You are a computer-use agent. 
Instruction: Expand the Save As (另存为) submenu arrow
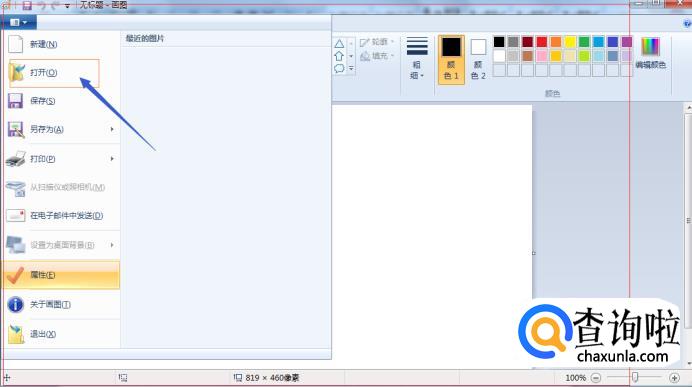[x=112, y=129]
